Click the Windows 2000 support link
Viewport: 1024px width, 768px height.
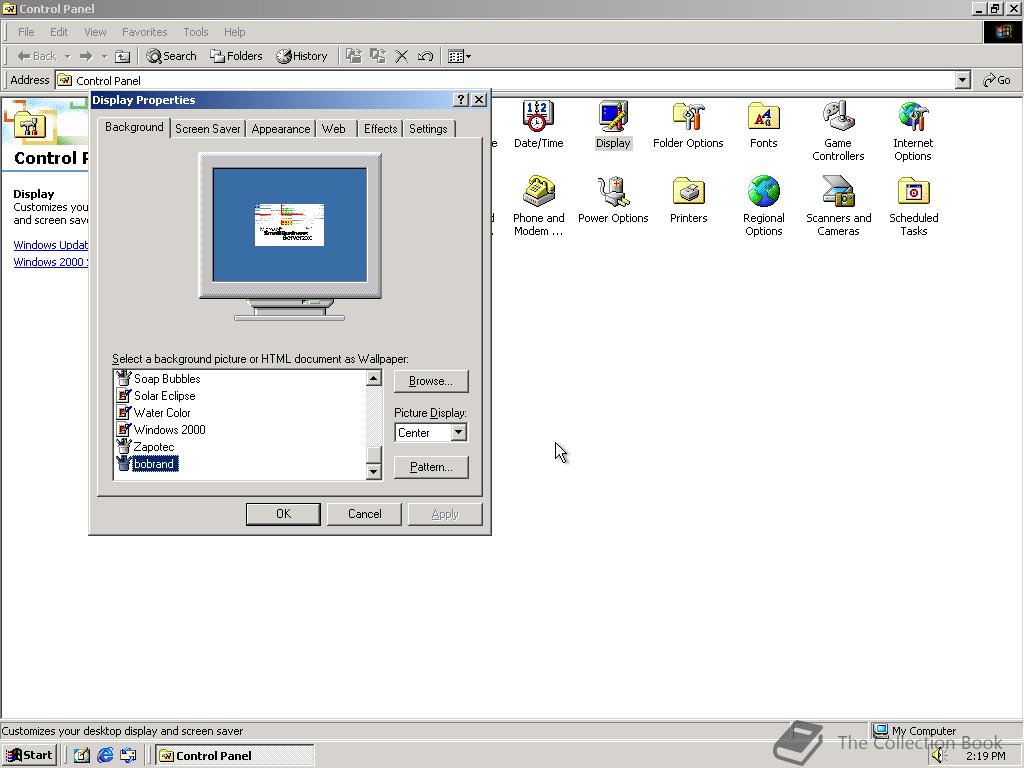pyautogui.click(x=50, y=262)
